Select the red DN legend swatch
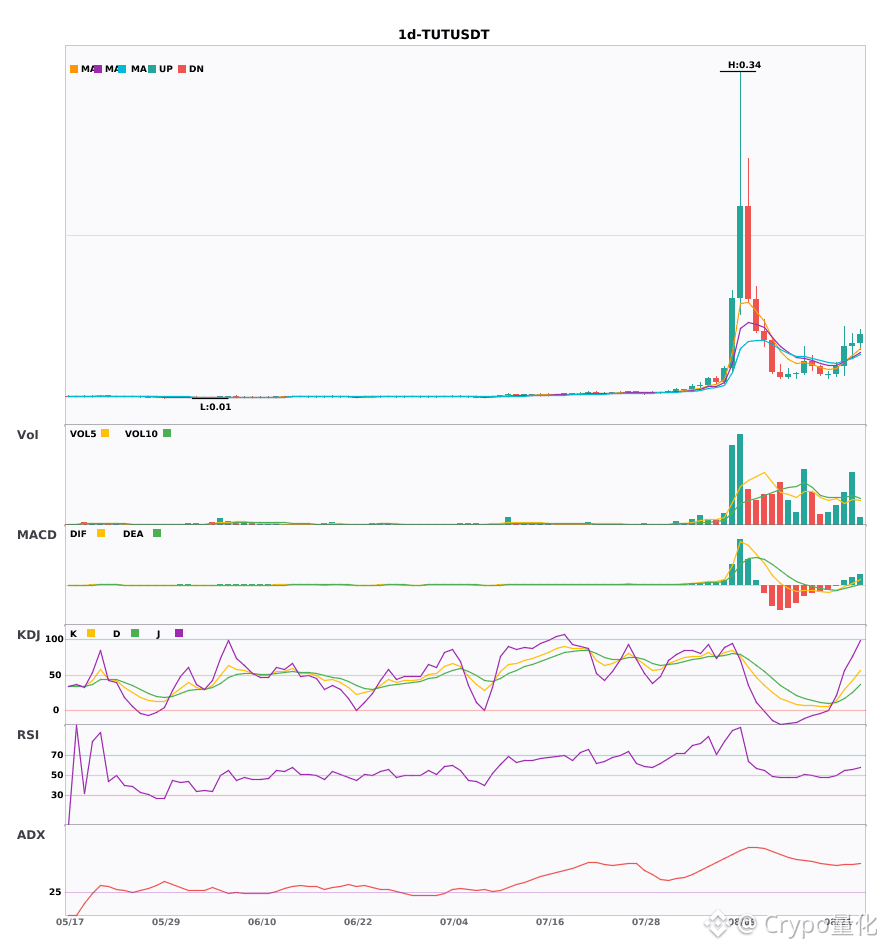The width and height of the screenshot is (885, 950). pos(182,69)
